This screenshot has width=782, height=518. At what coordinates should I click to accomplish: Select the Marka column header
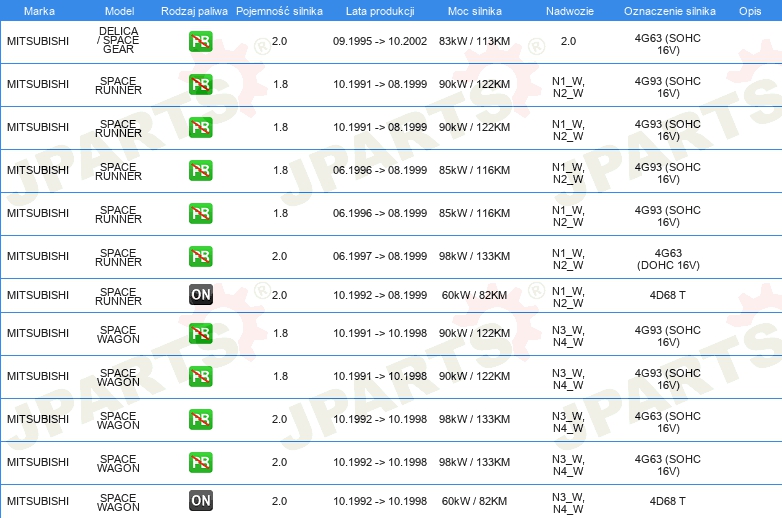(x=39, y=11)
